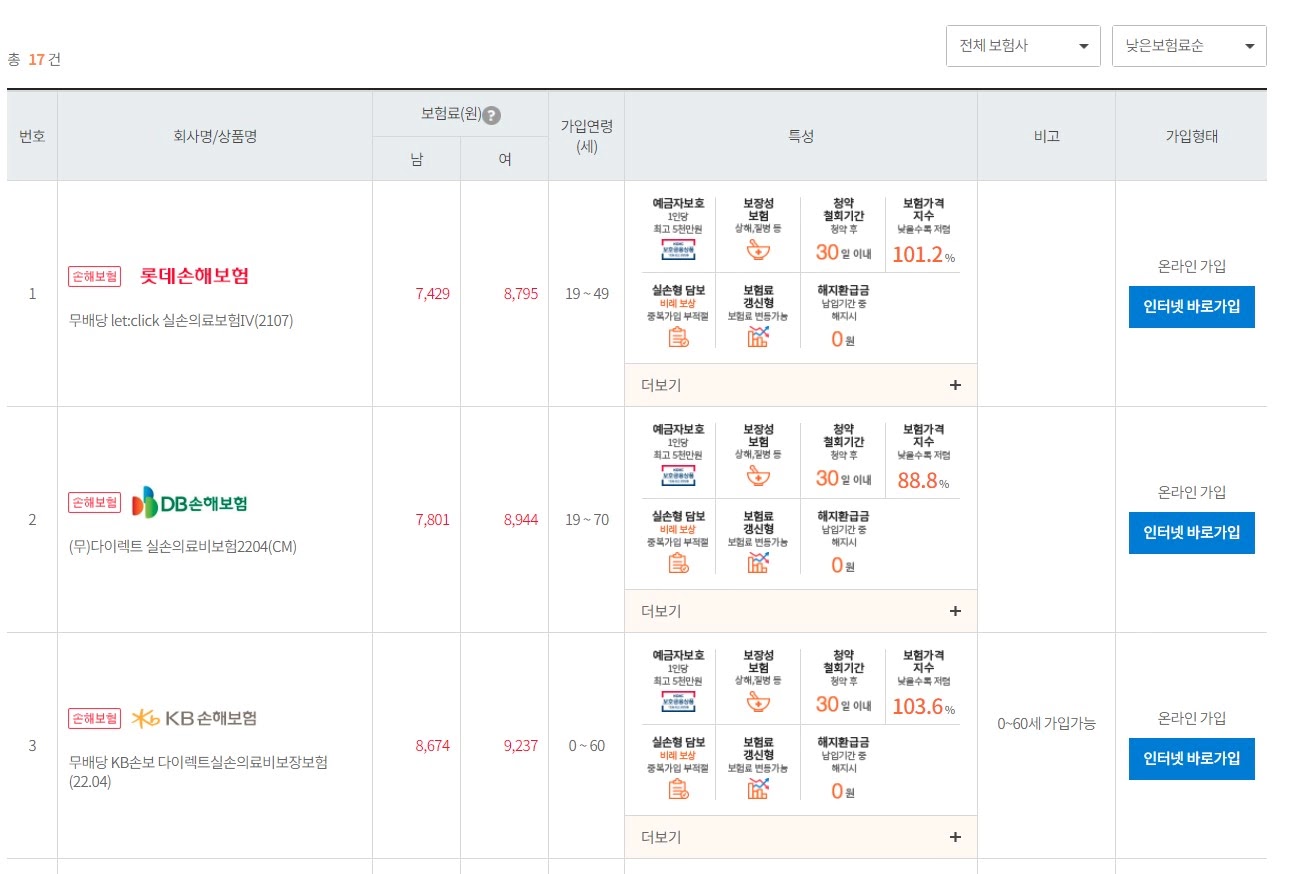Click the 88.8% price index value
The image size is (1310, 874).
point(923,481)
